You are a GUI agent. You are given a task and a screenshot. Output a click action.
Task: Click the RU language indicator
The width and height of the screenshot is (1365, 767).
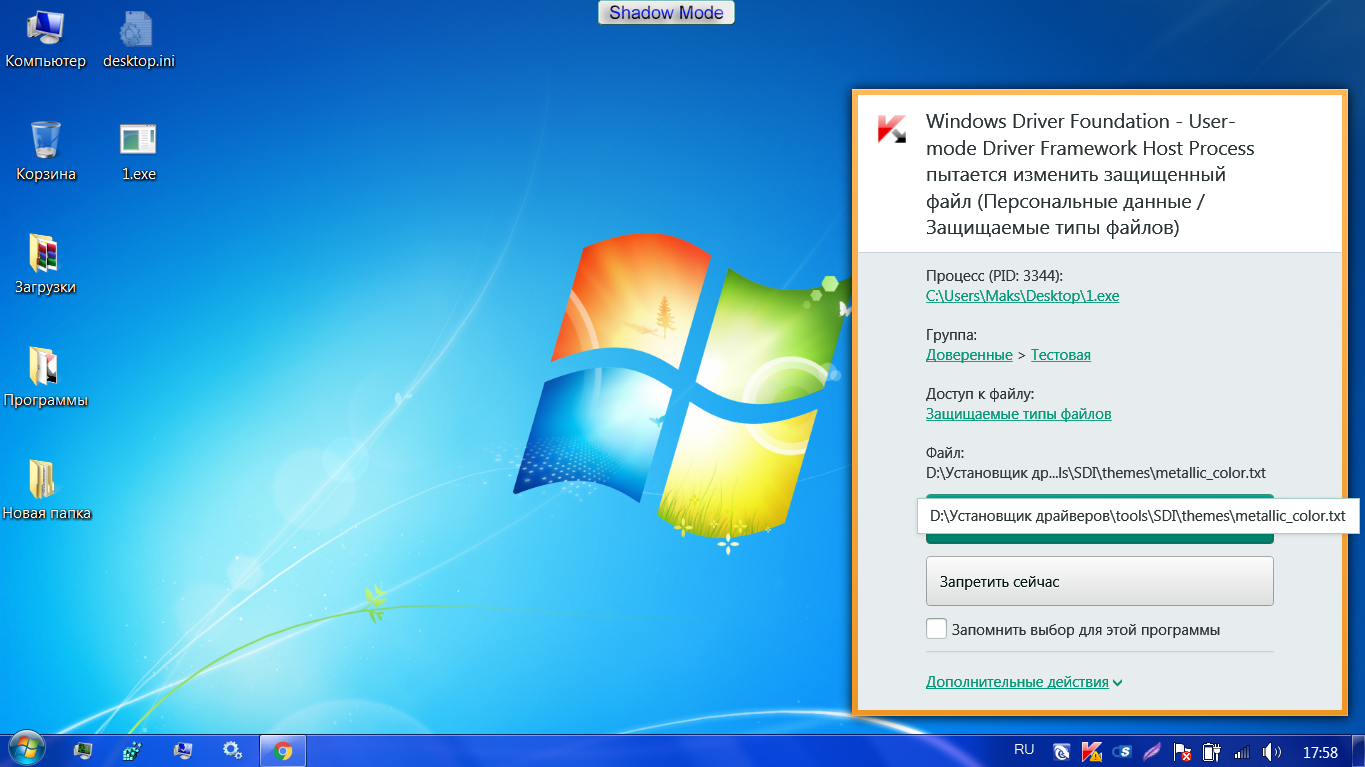[x=1024, y=749]
